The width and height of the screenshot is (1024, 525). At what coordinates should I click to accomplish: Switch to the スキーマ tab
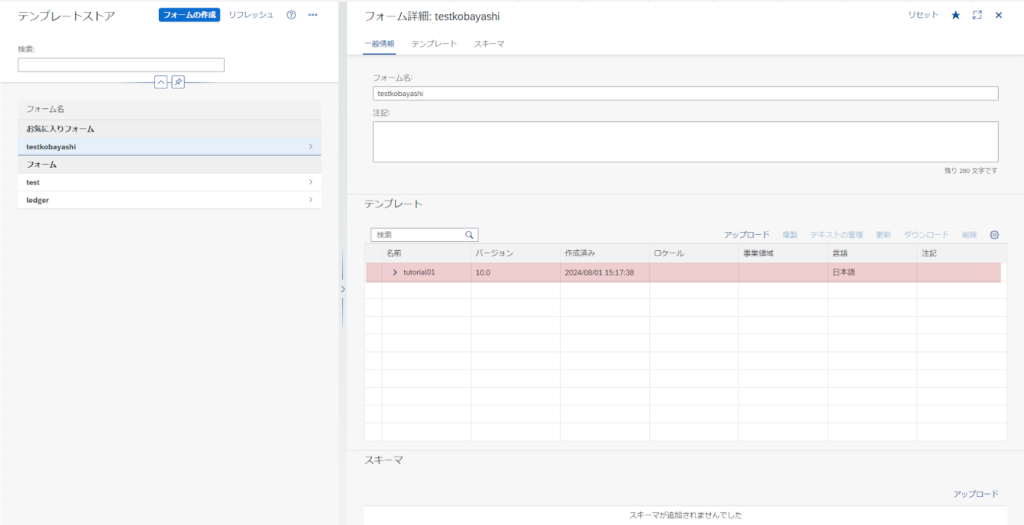point(489,44)
